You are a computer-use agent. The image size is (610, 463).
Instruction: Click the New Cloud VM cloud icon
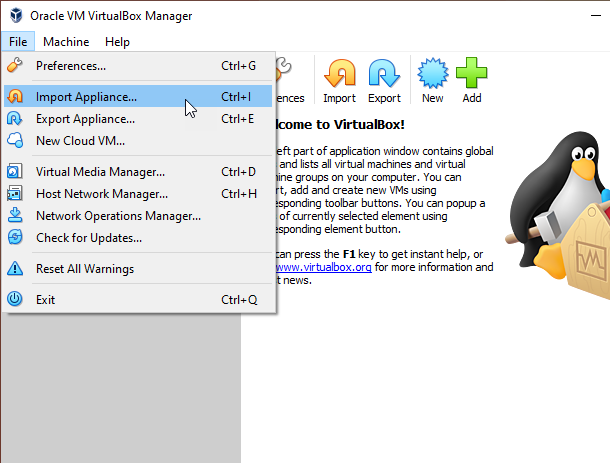(x=15, y=140)
